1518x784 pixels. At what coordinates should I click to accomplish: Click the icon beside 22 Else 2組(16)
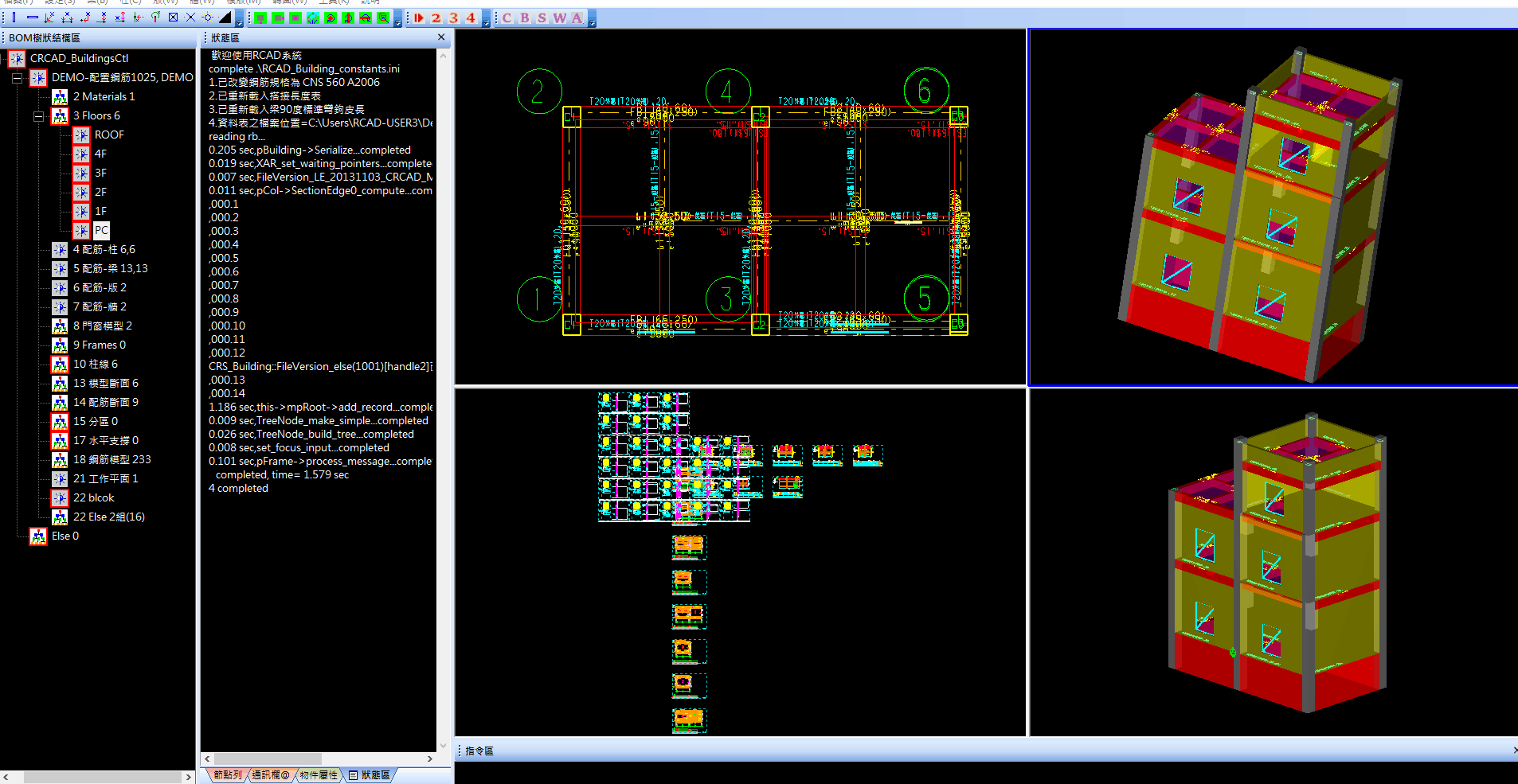(60, 517)
